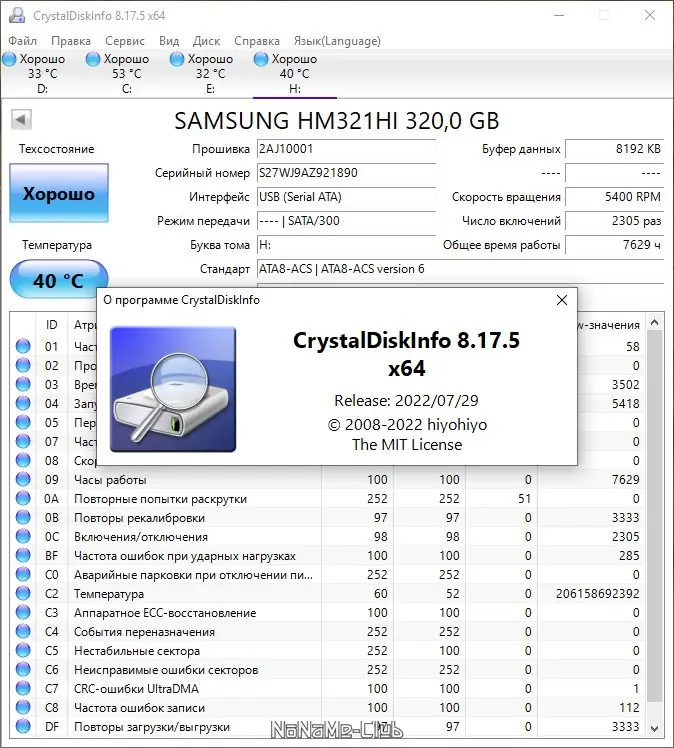Screen dimensions: 674x748
Task: Click the Хорошо health status button
Action: pyautogui.click(x=59, y=193)
